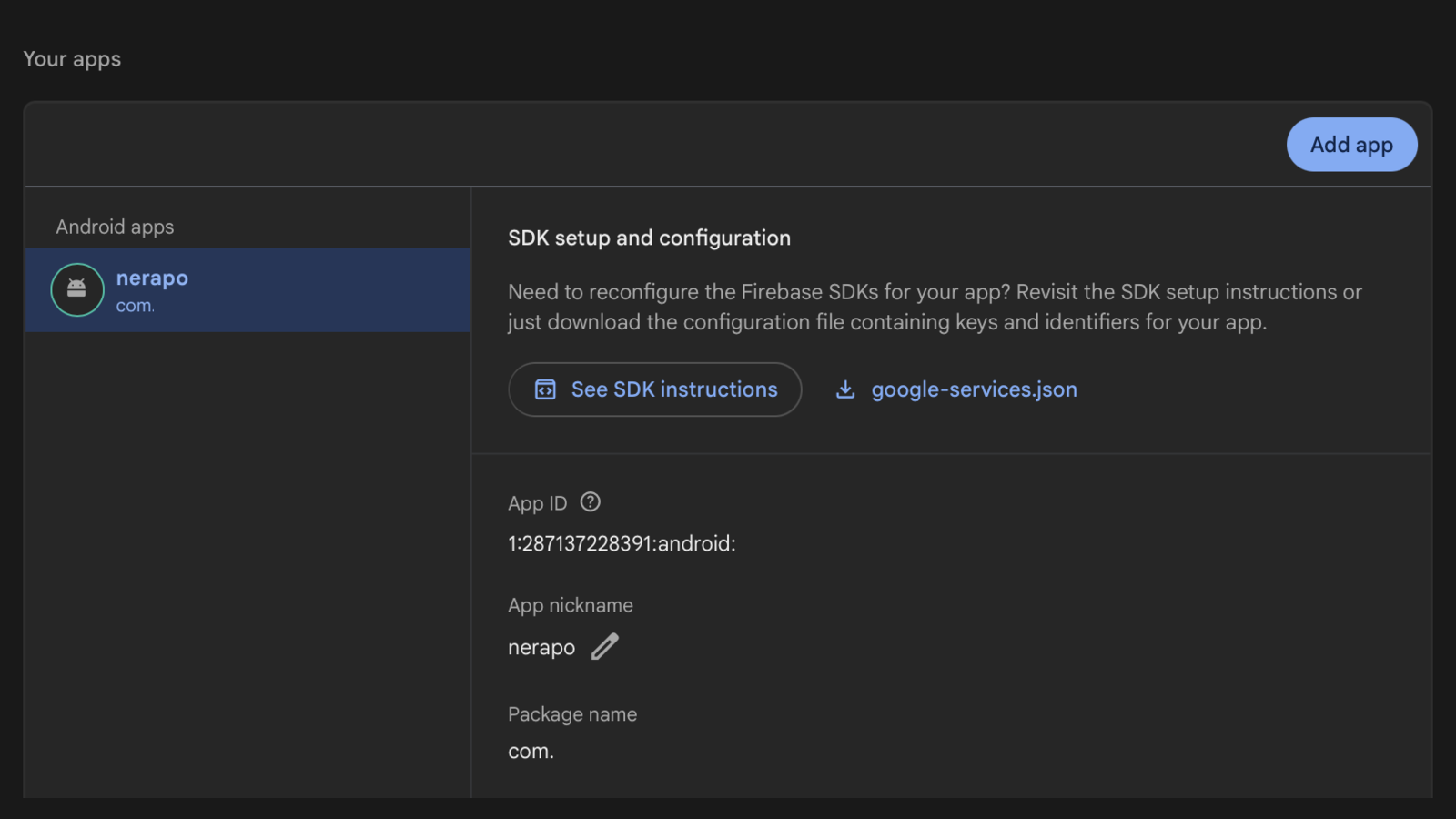Open the App ID help question mark

tap(591, 501)
